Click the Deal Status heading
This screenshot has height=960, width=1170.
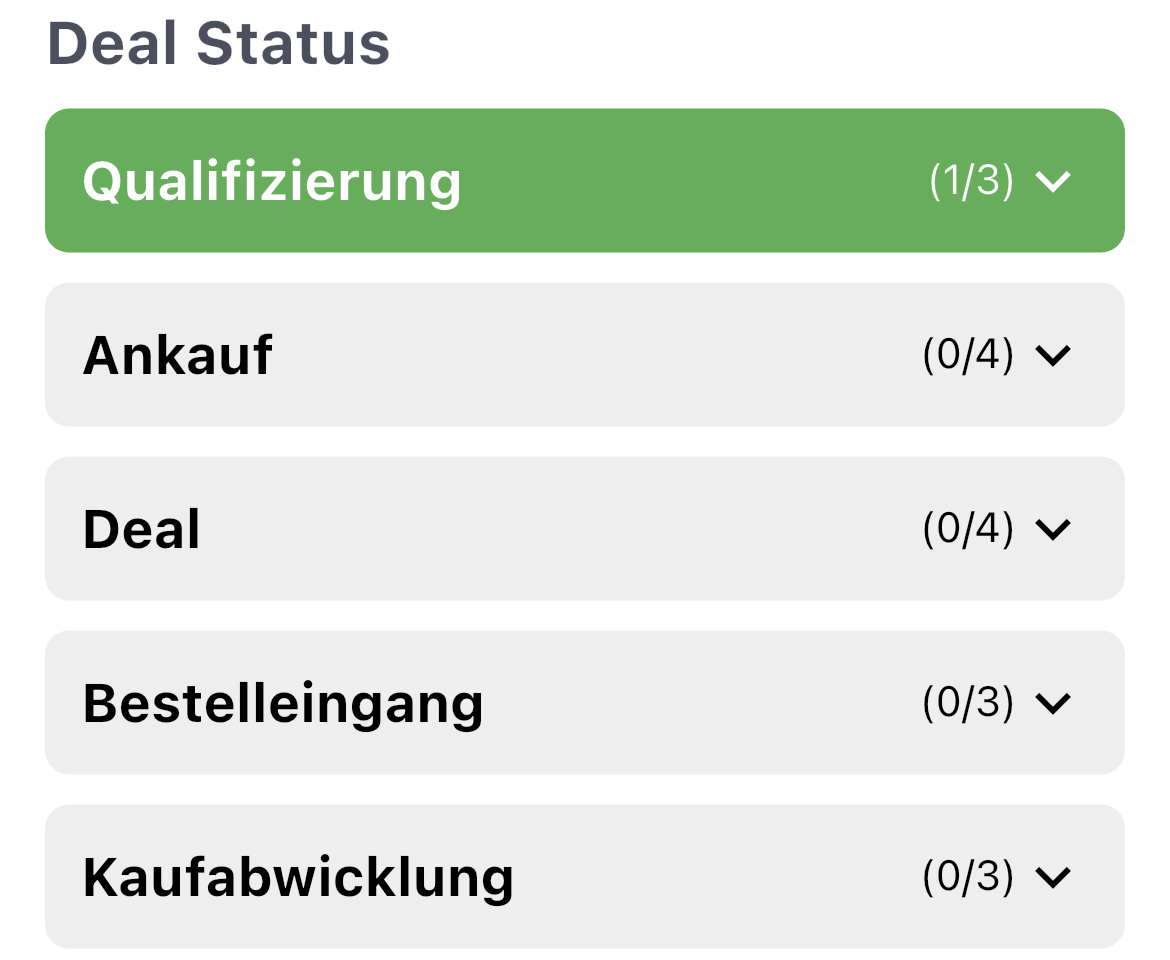coord(219,45)
